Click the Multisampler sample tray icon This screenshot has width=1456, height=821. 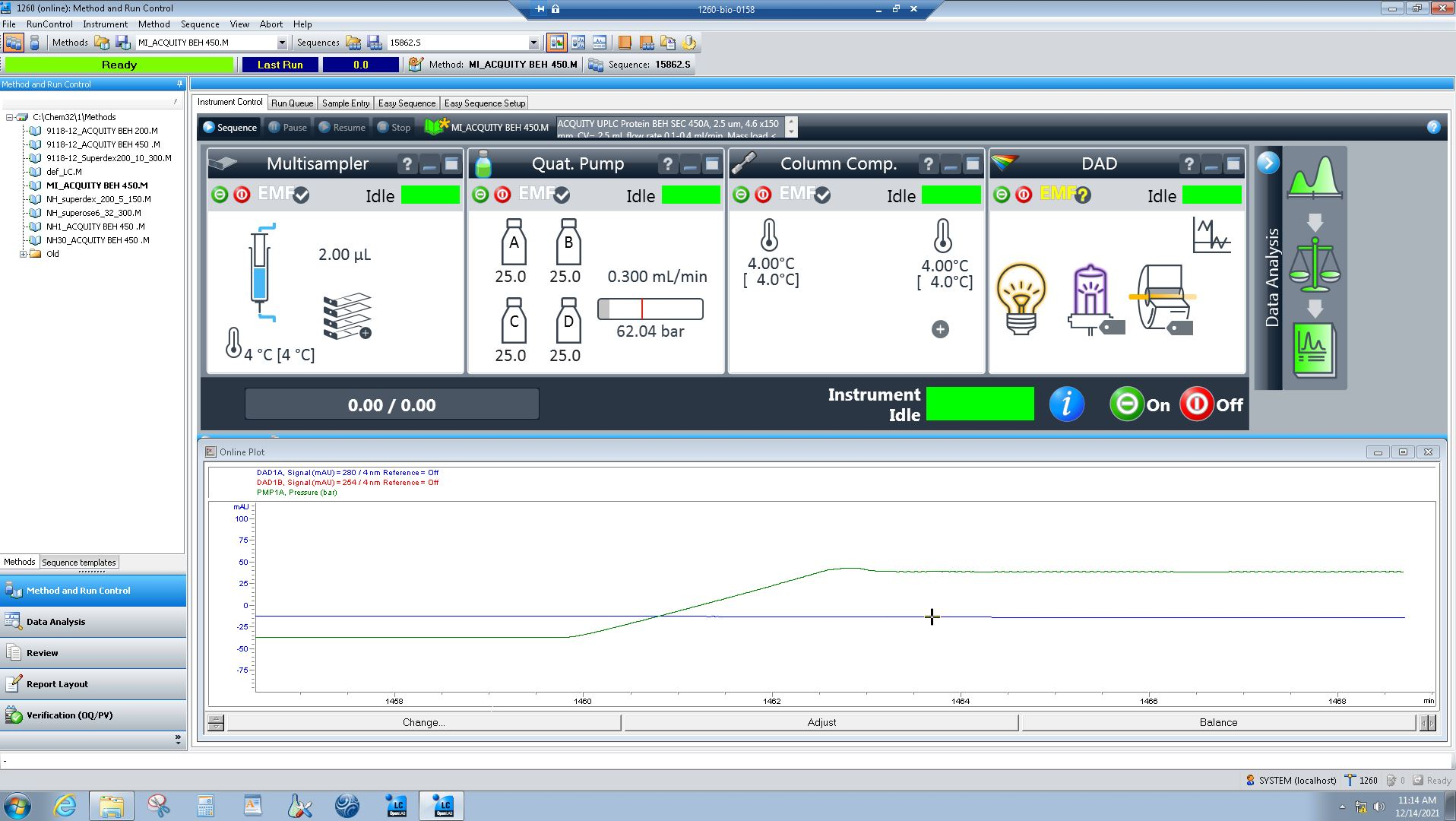coord(347,316)
